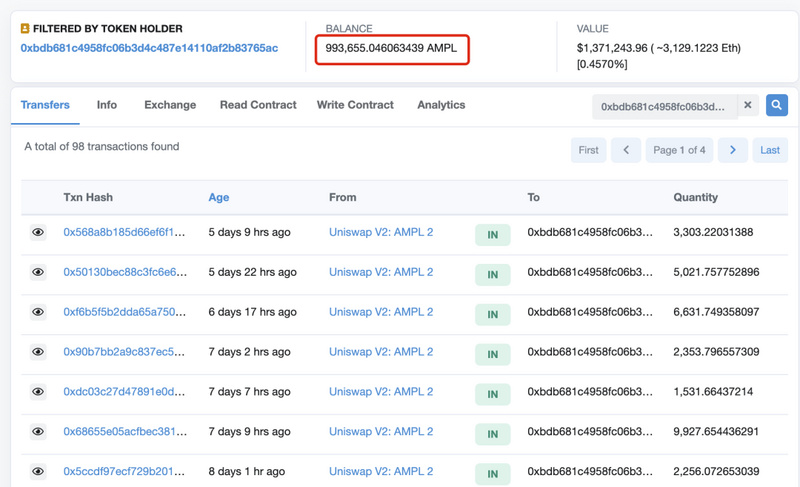This screenshot has height=487, width=800.
Task: Toggle eye icon for transaction 0x50130bec88c3fc6e6
Action: 38,272
